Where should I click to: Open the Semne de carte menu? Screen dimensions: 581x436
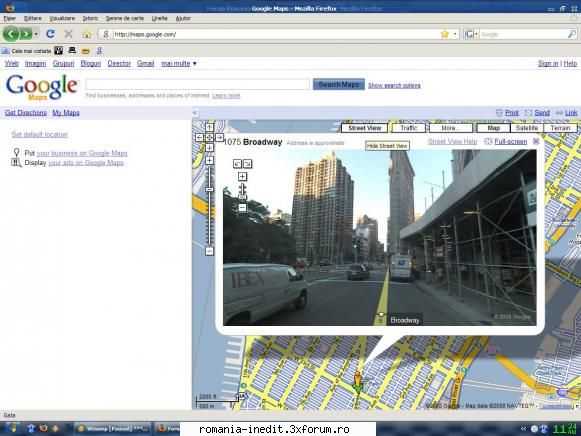coord(125,18)
